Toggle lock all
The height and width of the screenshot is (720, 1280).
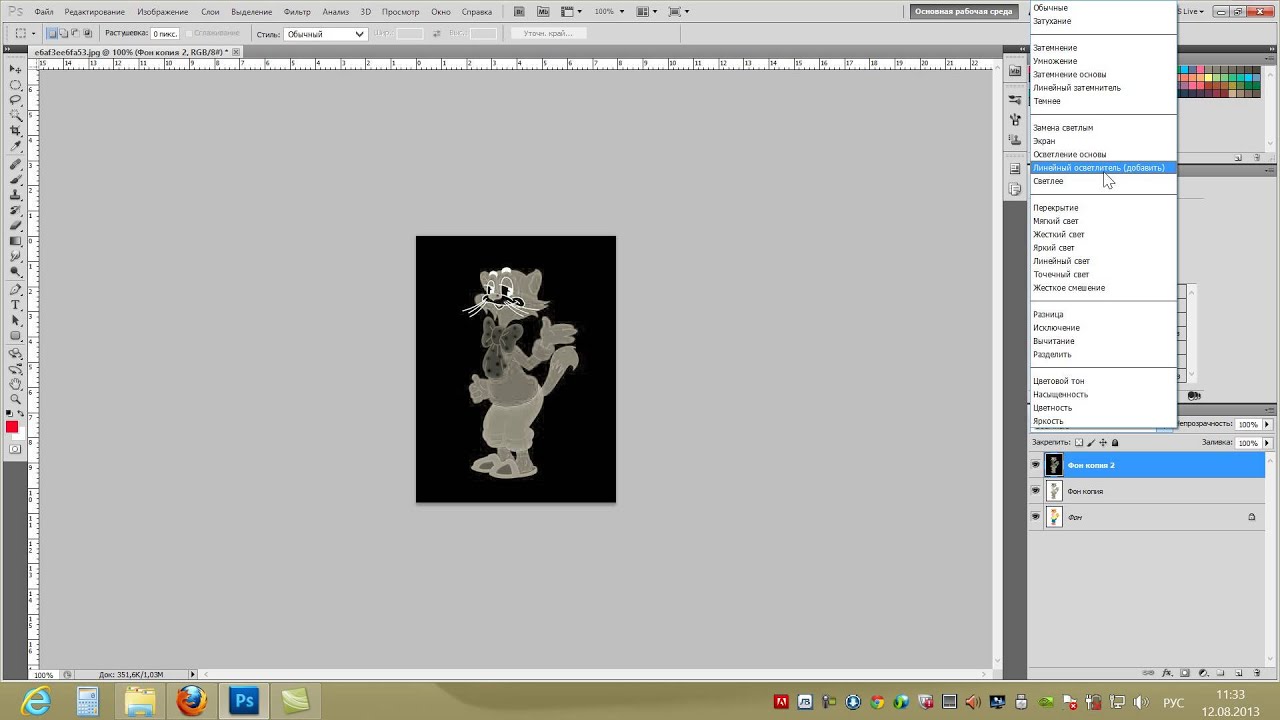tap(1115, 443)
